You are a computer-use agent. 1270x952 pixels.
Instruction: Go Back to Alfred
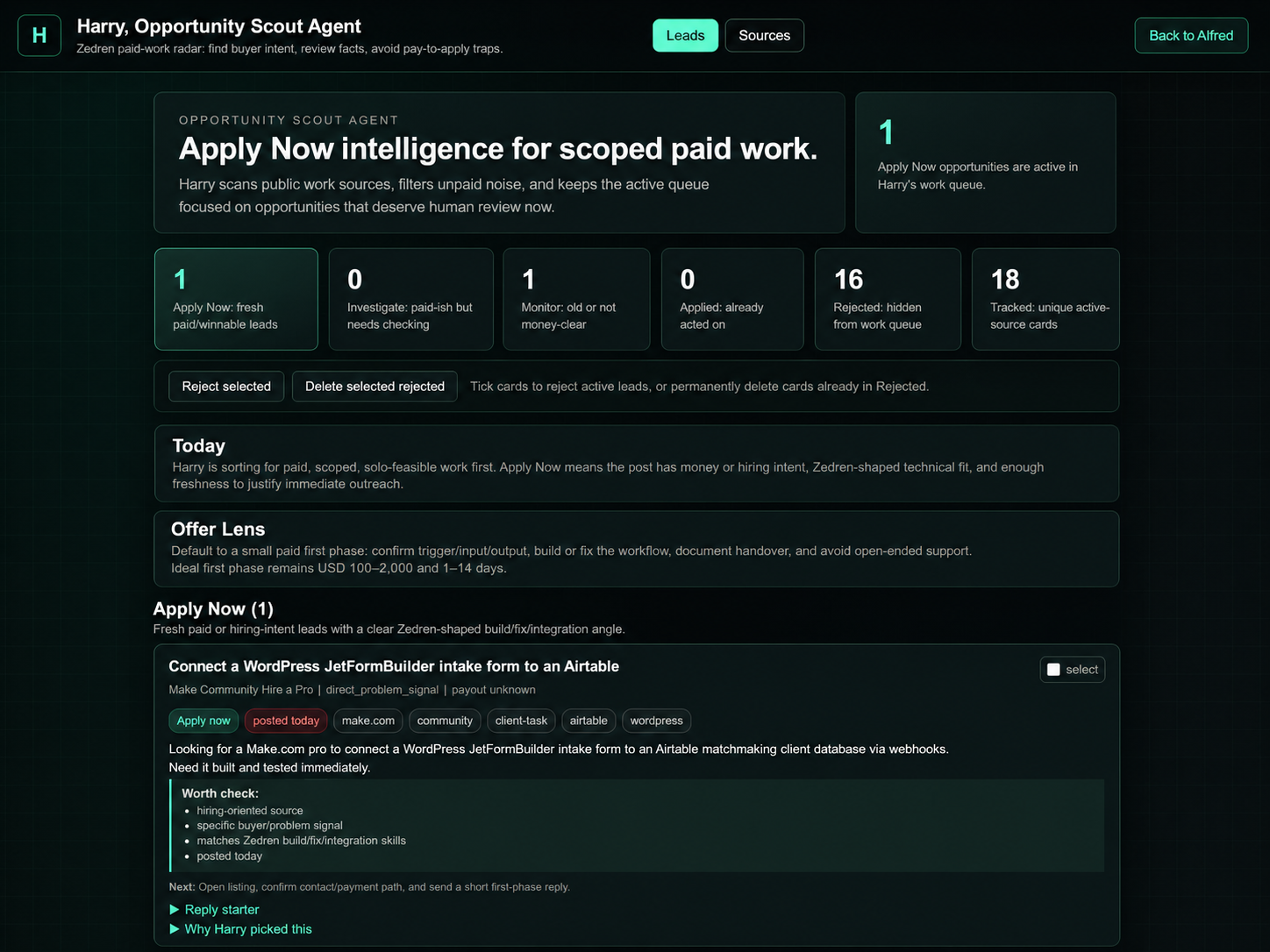1191,35
